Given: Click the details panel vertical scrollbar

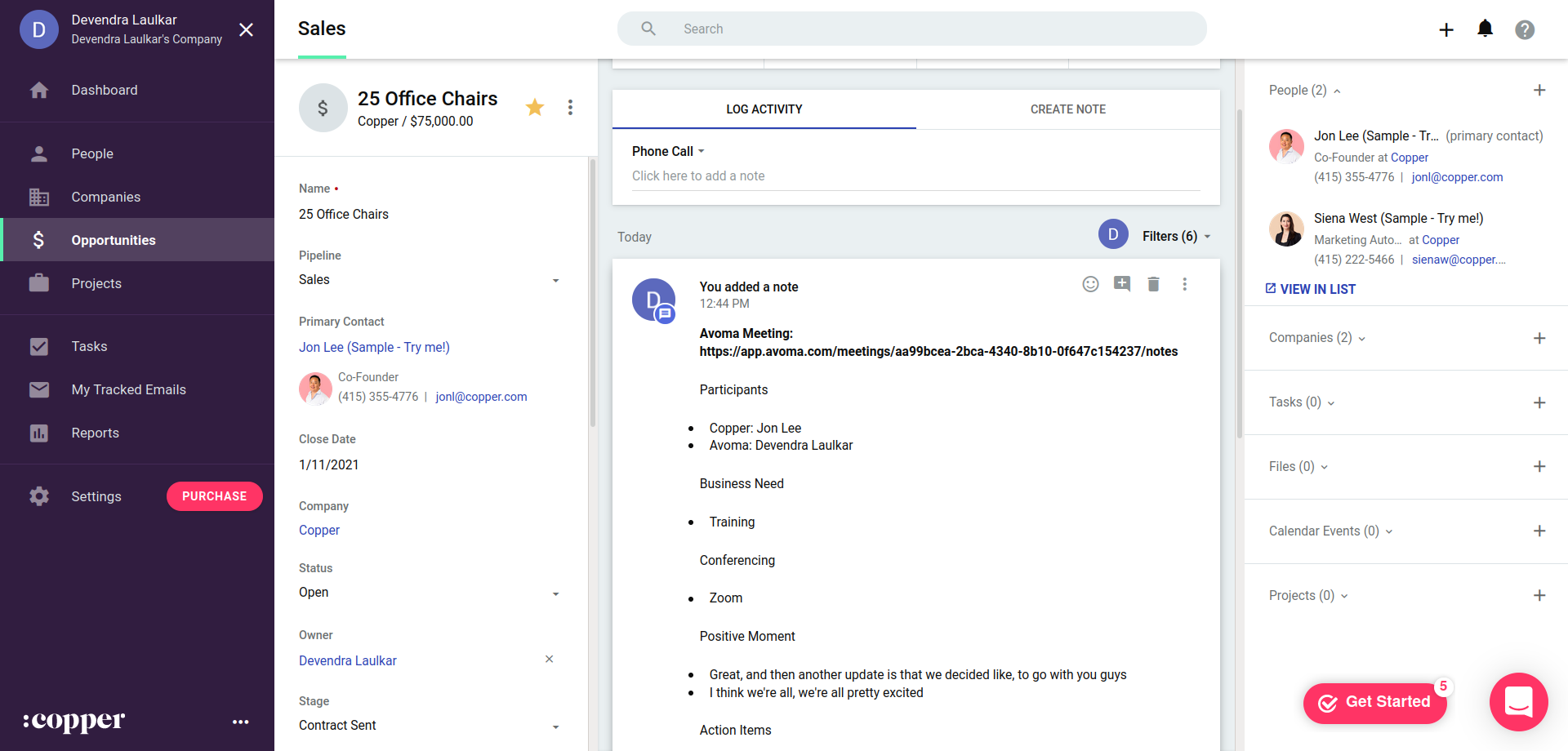Looking at the screenshot, I should 593,294.
